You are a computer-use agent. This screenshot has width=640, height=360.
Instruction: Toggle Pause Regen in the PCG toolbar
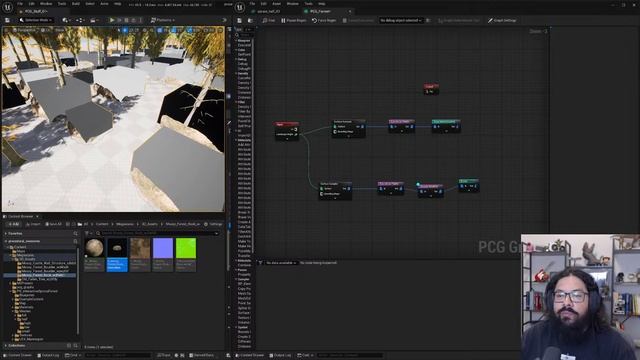(x=294, y=20)
